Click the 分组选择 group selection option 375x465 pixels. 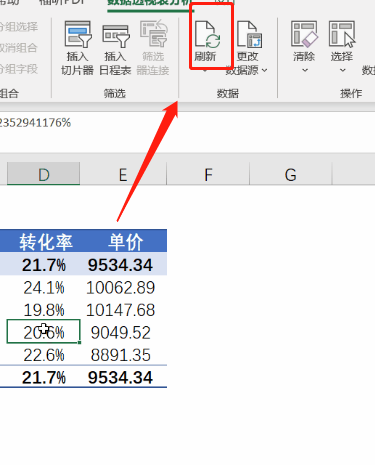[19, 27]
